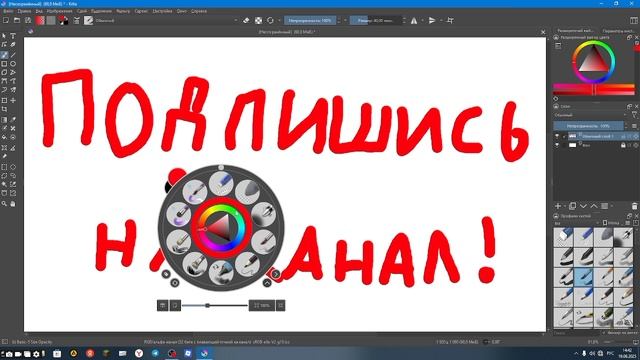Adjust the layer opacity slider
Viewport: 640px width, 360px height.
[x=588, y=126]
